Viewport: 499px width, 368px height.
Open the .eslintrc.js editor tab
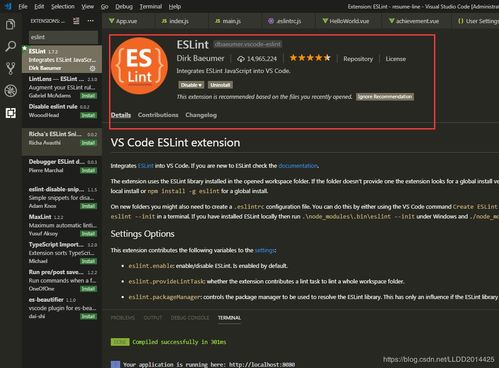289,21
